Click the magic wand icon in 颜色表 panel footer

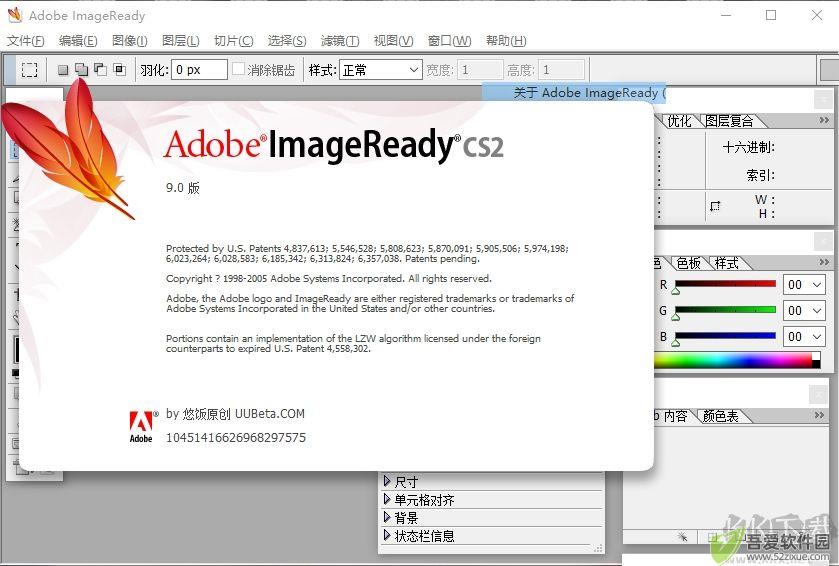[x=682, y=536]
